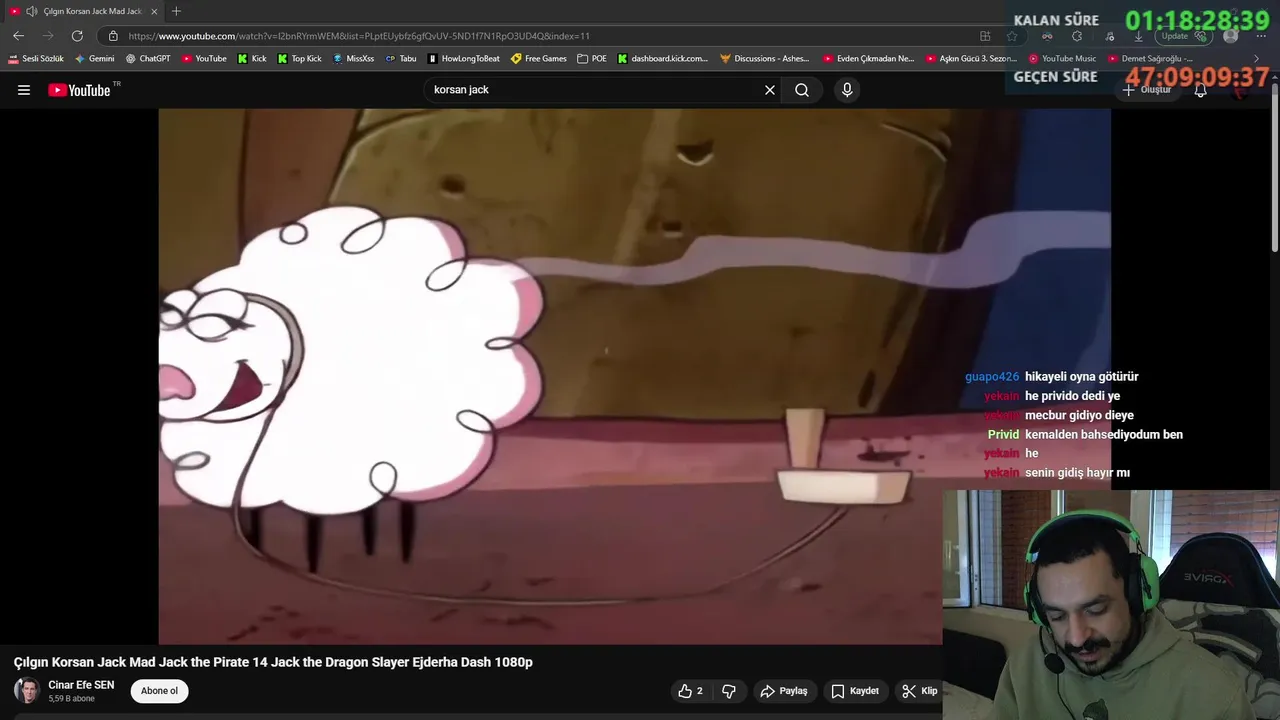Open the YouTube bookmark in bookmarks bar
Image resolution: width=1280 pixels, height=720 pixels.
(x=204, y=59)
